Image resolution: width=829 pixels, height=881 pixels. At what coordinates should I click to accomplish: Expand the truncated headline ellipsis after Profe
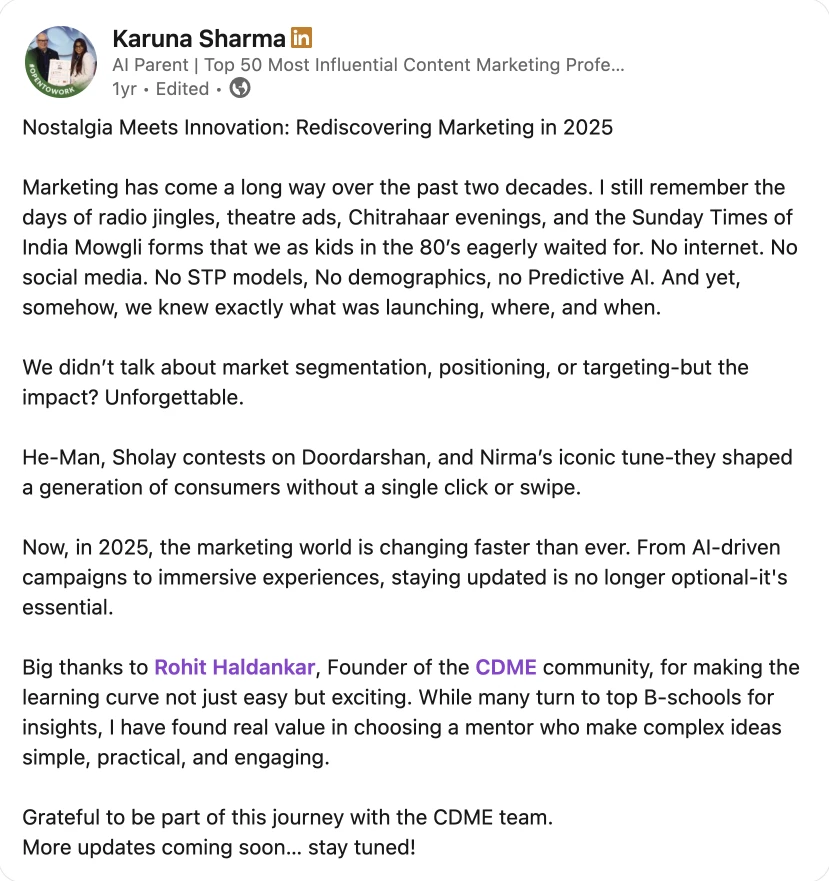(x=617, y=65)
